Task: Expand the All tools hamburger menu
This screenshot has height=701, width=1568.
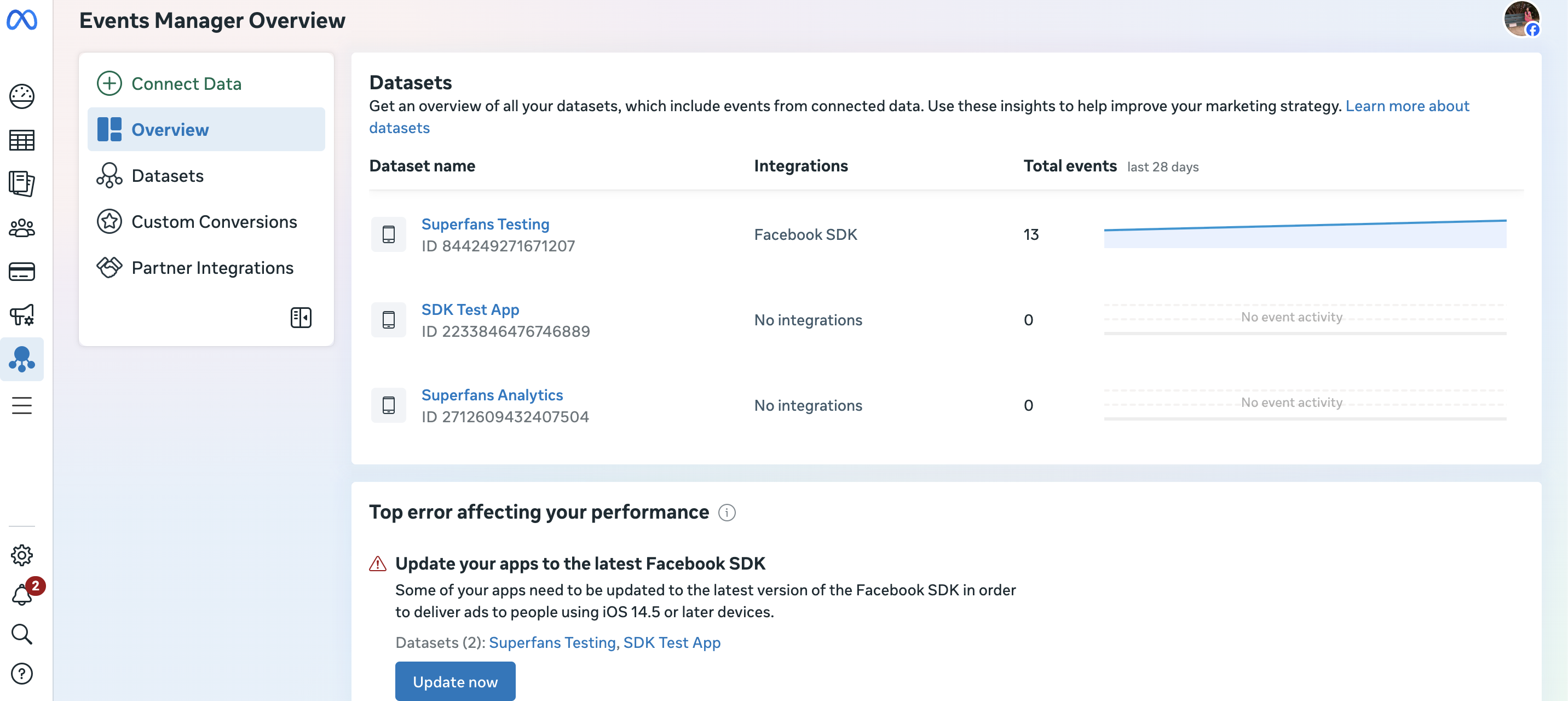Action: 22,405
